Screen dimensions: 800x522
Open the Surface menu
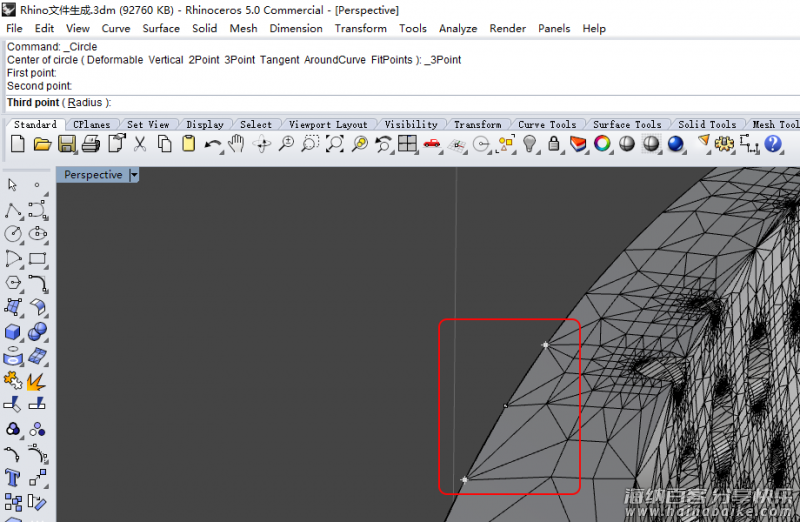pyautogui.click(x=161, y=29)
